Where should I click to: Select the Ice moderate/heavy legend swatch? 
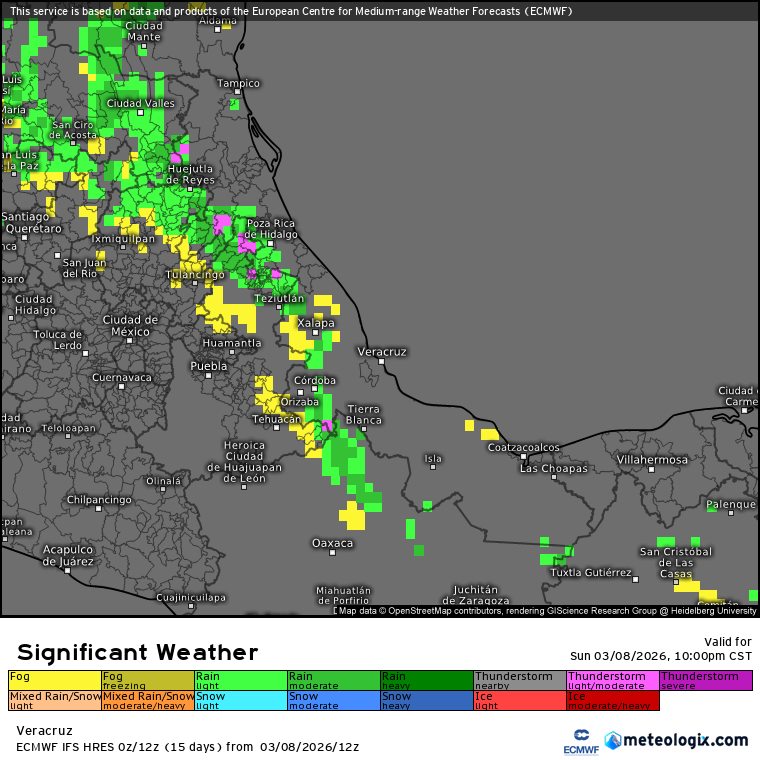(x=613, y=700)
